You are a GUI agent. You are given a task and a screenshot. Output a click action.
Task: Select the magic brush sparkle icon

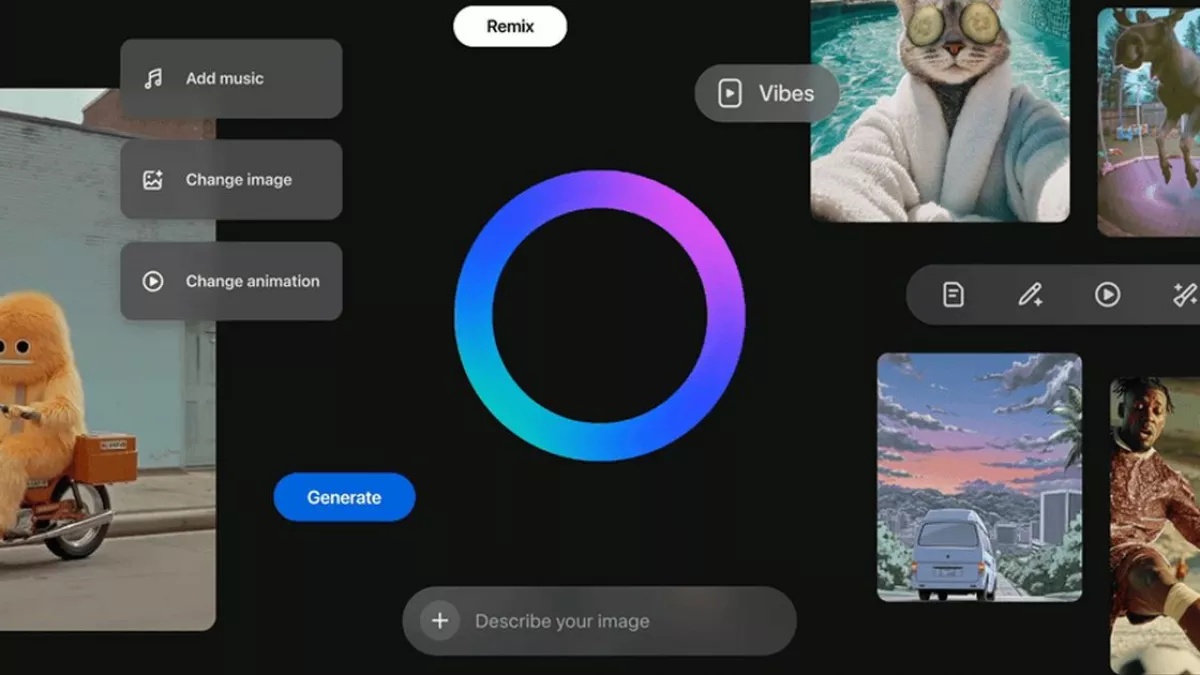1184,295
